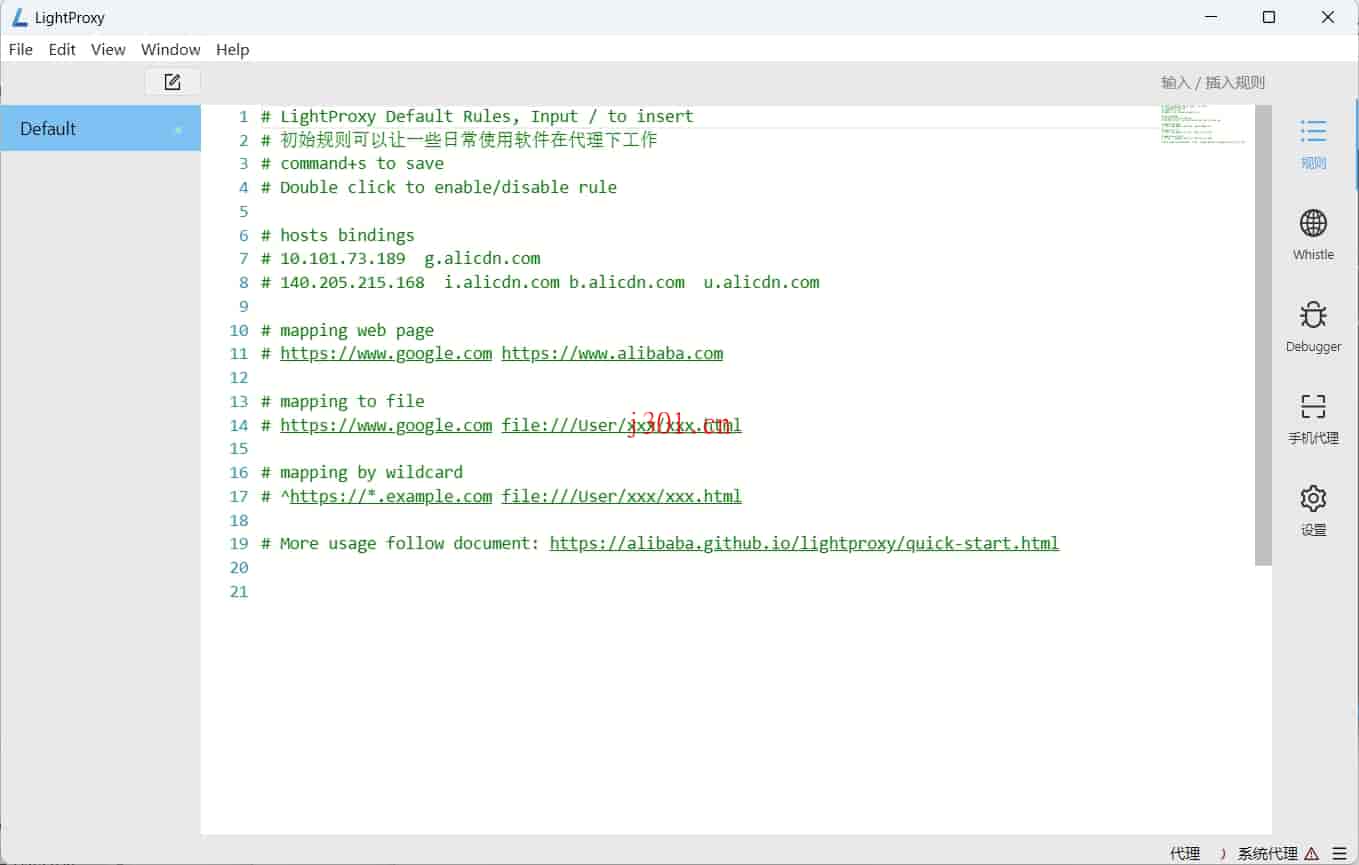Open the Help menu

(x=232, y=49)
